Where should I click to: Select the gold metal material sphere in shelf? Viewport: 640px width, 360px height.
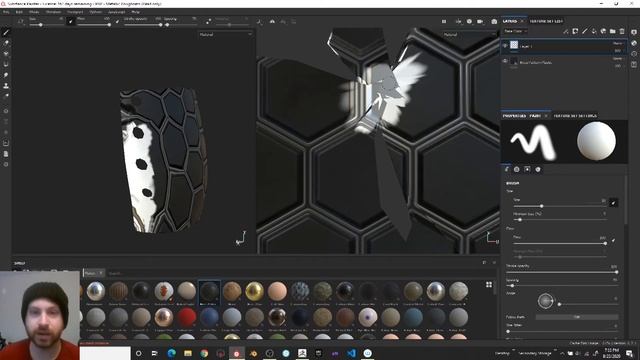click(254, 291)
